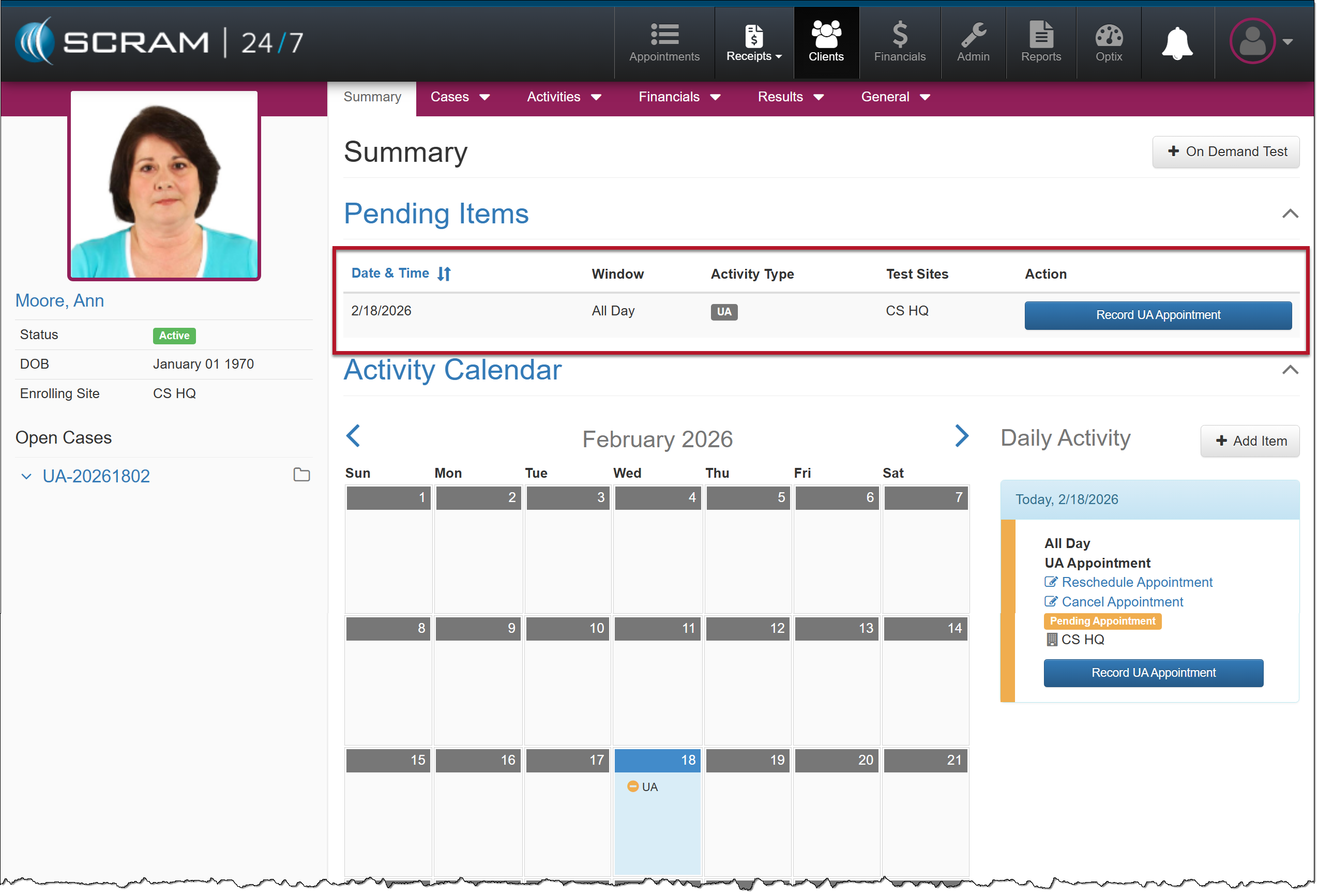Go to next month in calendar
Image resolution: width=1318 pixels, height=896 pixels.
click(961, 436)
